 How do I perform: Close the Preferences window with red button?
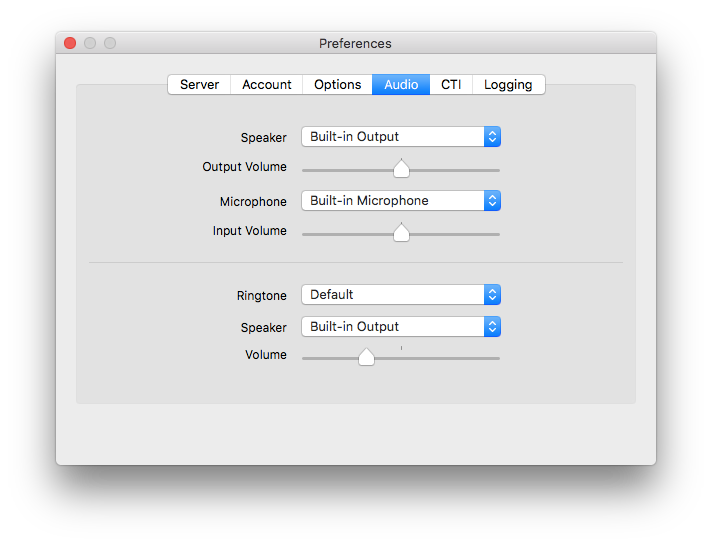point(70,43)
